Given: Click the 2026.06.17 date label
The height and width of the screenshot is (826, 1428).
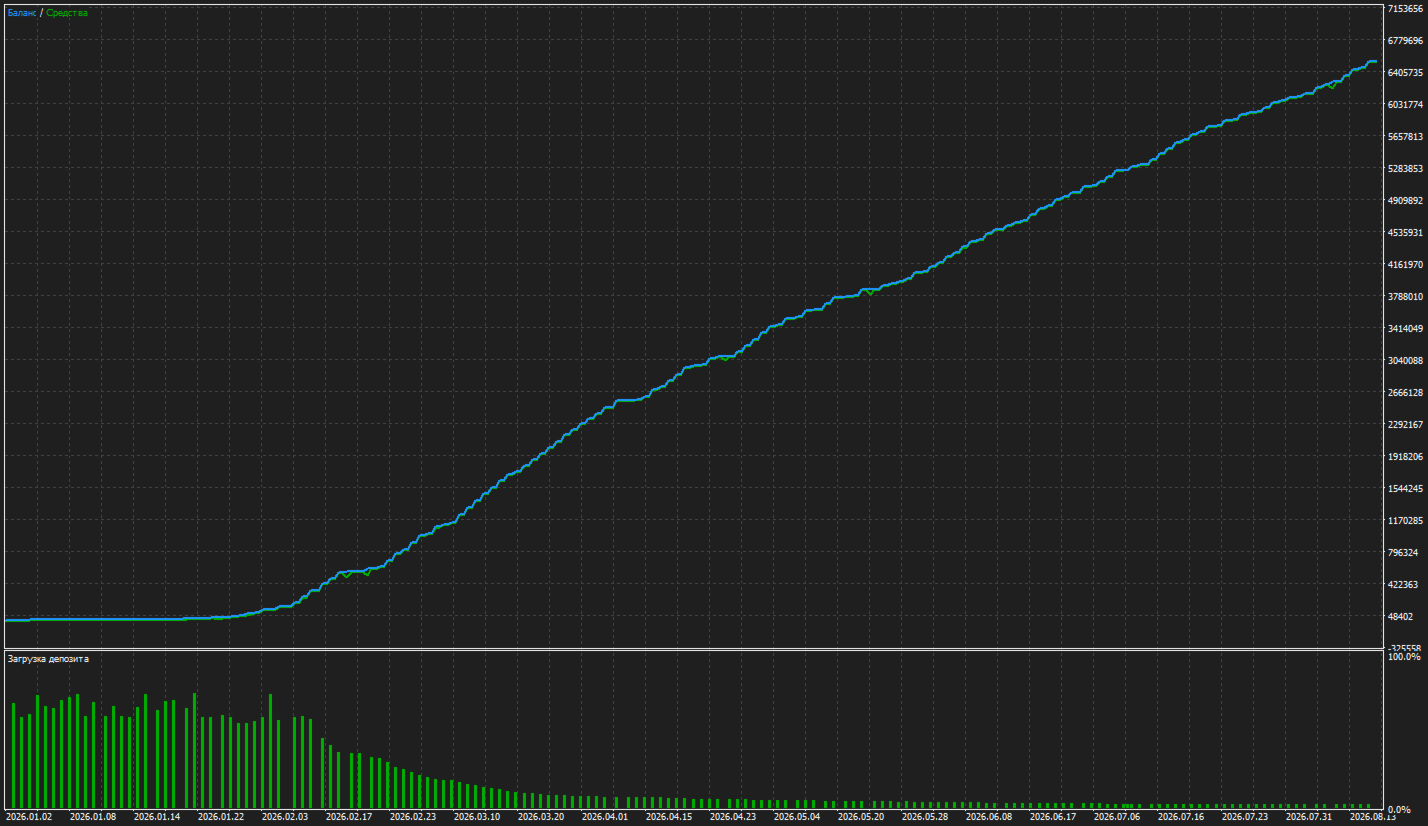Looking at the screenshot, I should pyautogui.click(x=1053, y=817).
